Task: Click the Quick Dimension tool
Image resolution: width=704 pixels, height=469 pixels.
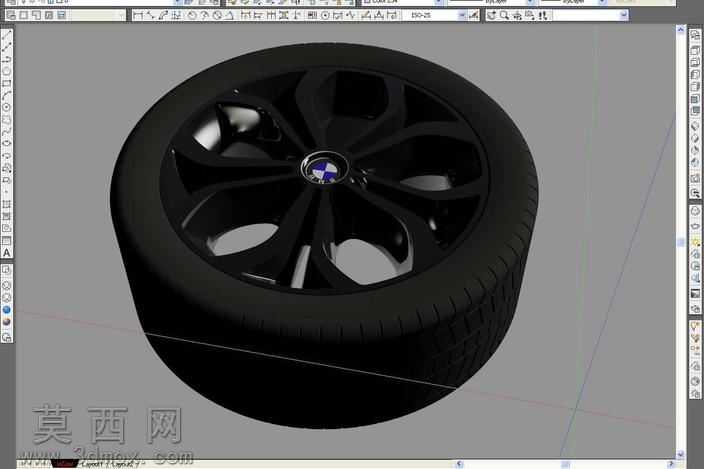Action: tap(245, 16)
